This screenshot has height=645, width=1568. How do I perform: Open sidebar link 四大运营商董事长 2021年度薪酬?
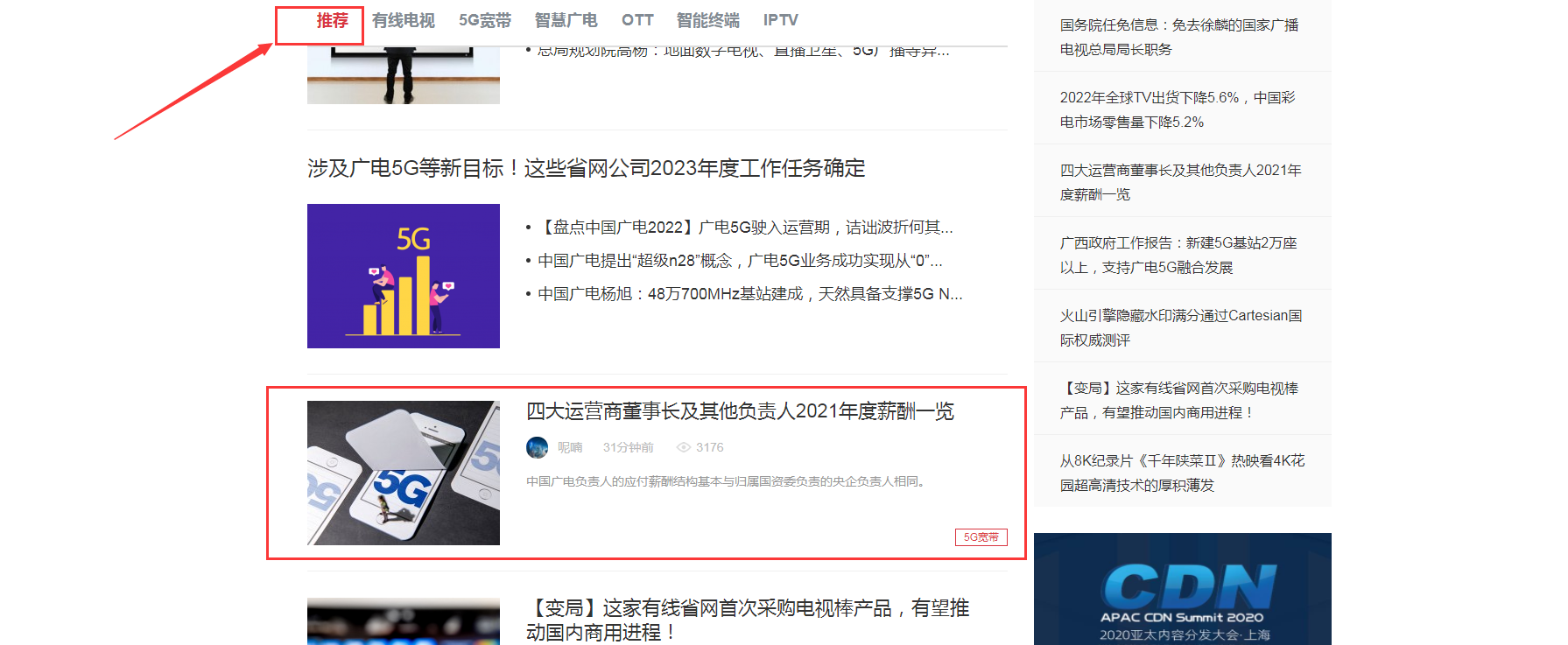(x=1181, y=182)
